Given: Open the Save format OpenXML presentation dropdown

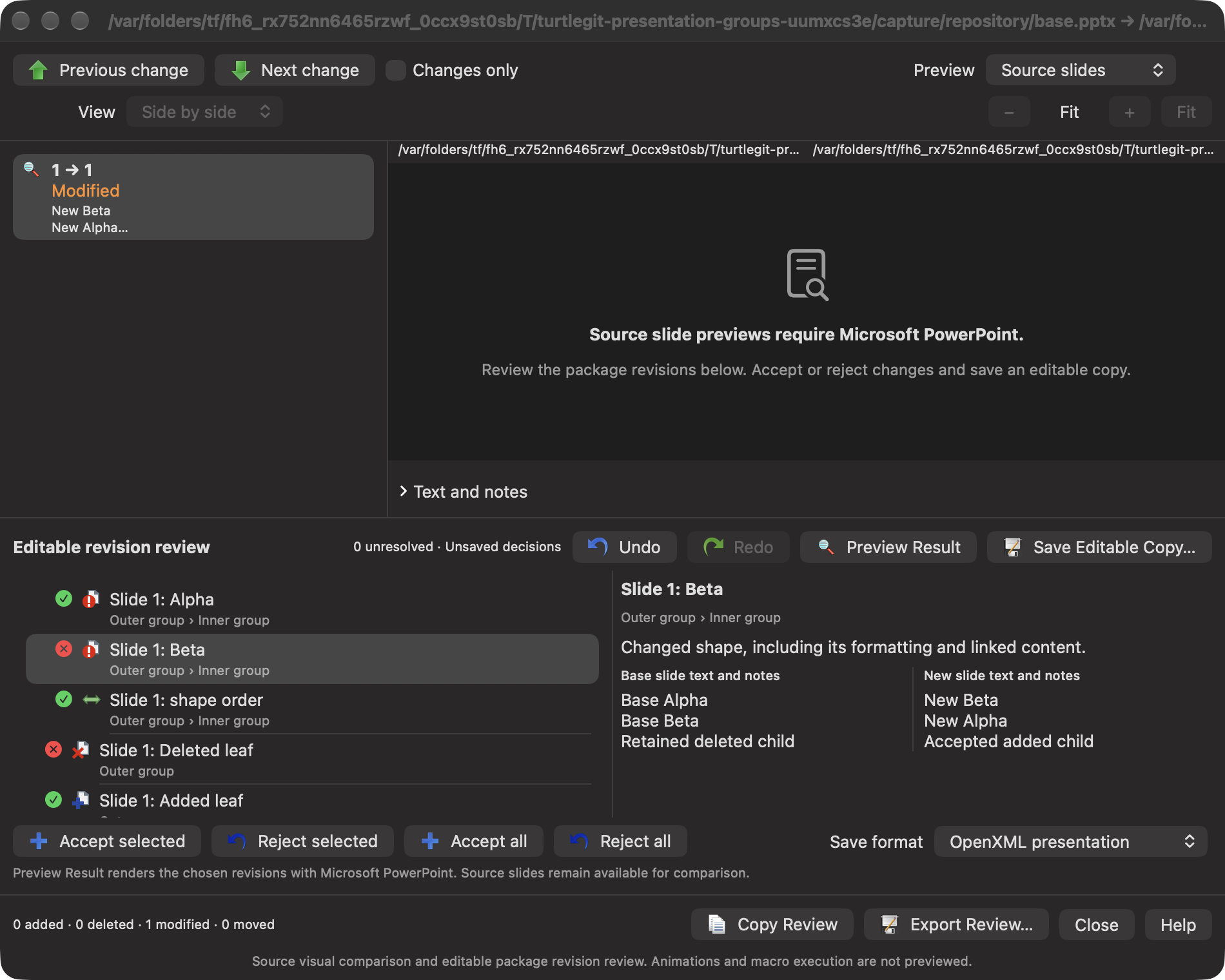Looking at the screenshot, I should coord(1070,842).
